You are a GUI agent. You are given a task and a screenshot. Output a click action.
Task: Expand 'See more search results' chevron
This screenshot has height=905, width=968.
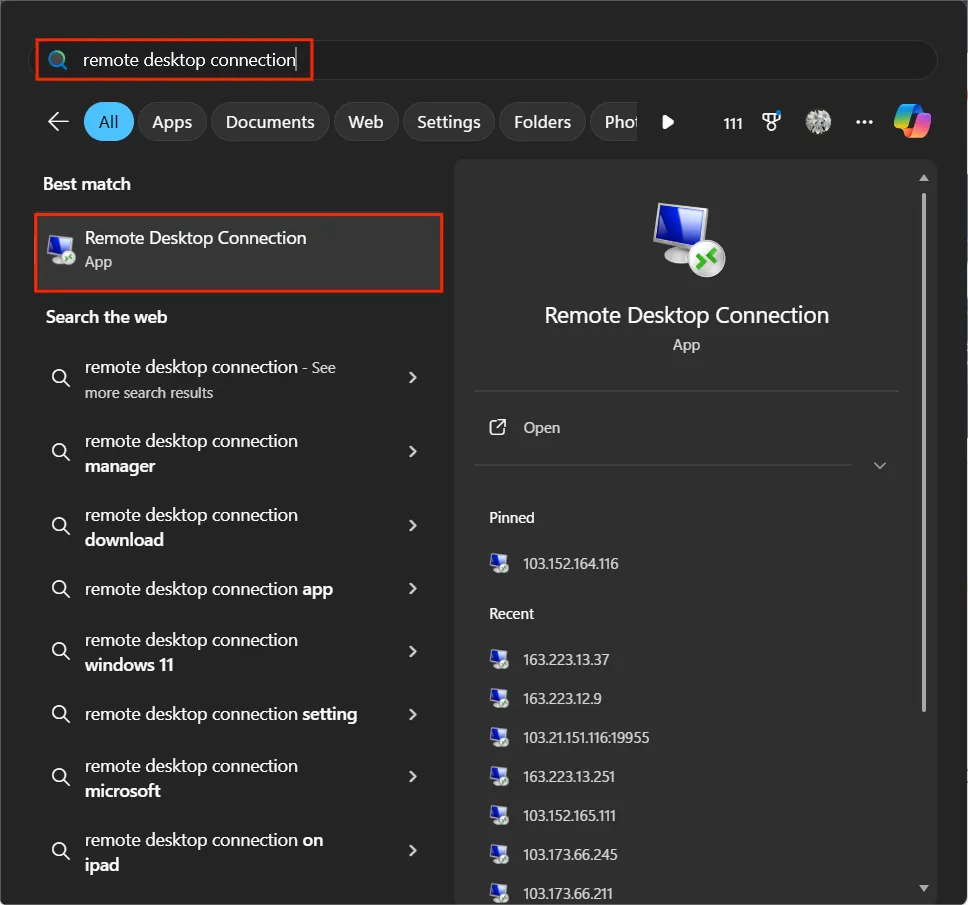pos(413,377)
